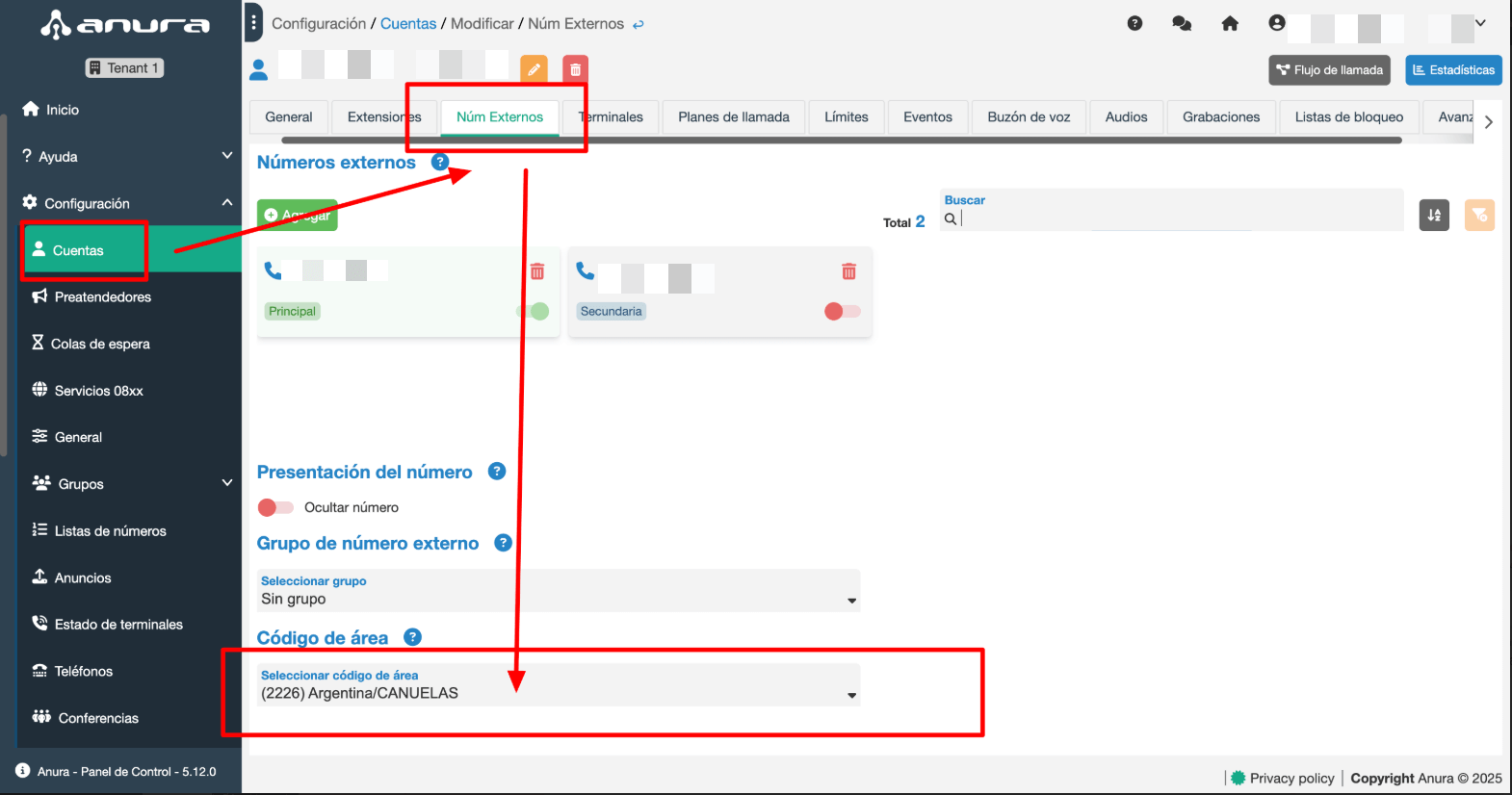Toggle the Ocultar número switch

(x=275, y=507)
